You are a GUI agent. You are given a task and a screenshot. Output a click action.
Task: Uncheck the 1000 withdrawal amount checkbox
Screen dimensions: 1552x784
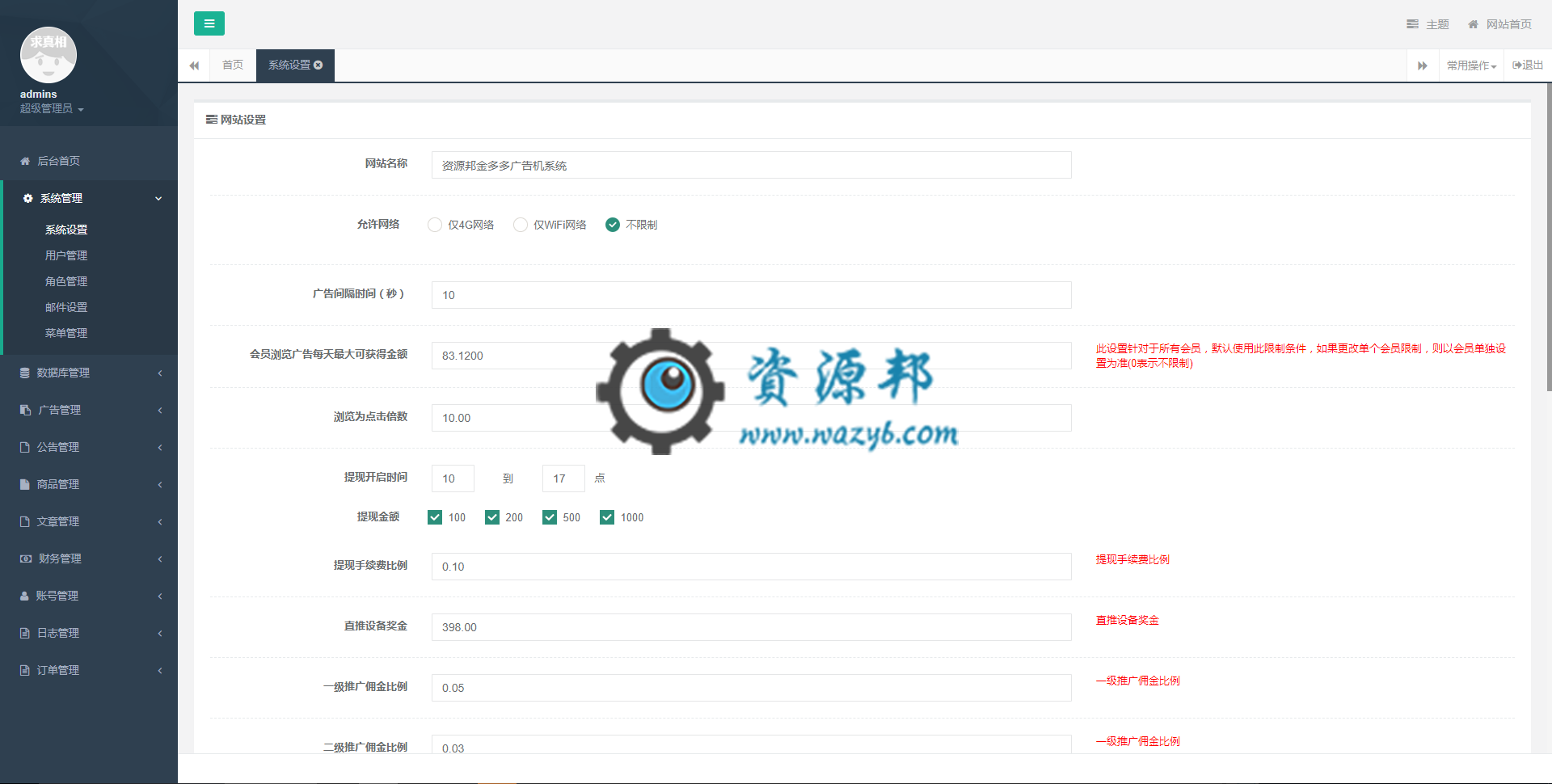[x=607, y=517]
